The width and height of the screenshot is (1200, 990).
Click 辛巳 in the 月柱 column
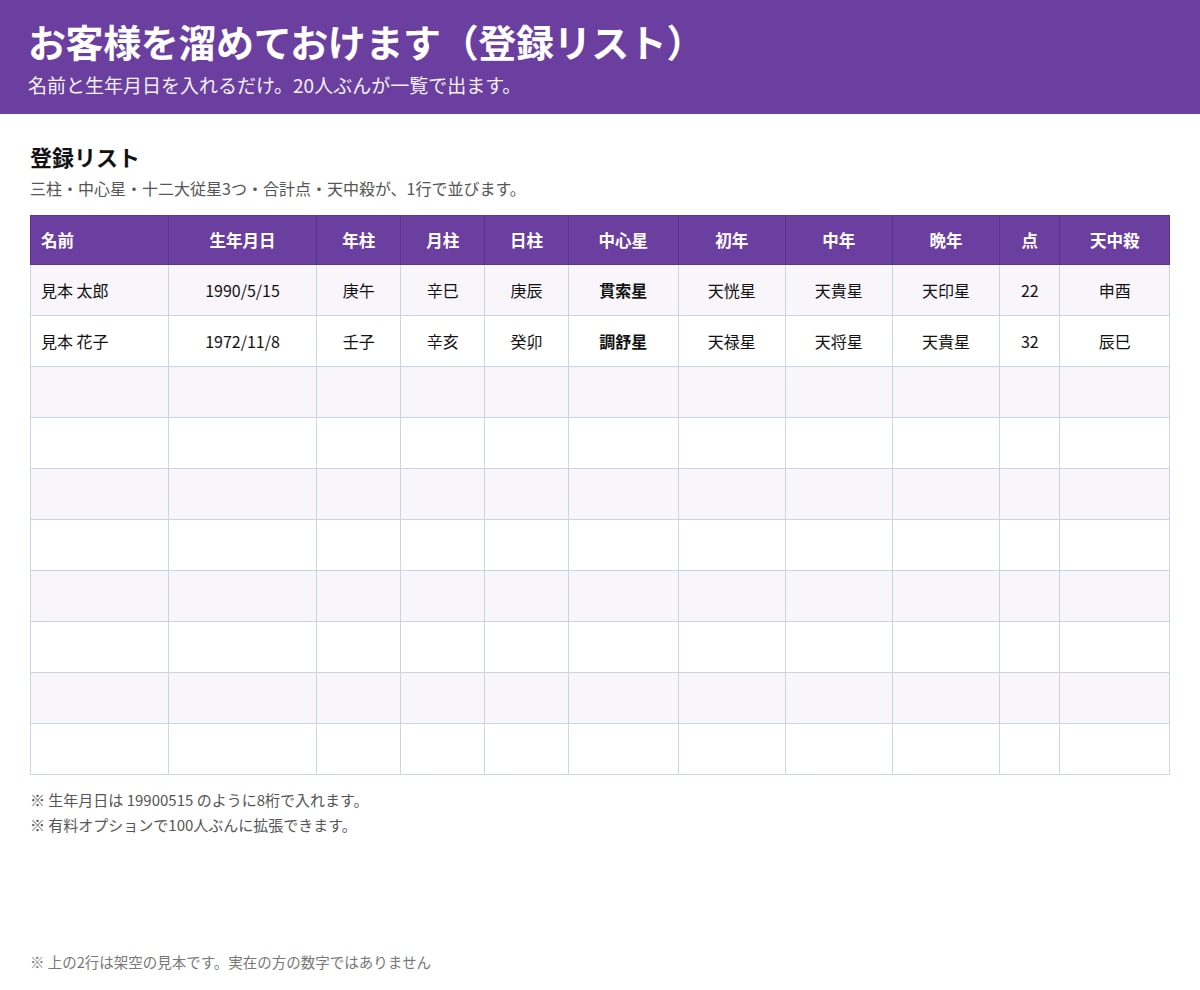pos(442,291)
